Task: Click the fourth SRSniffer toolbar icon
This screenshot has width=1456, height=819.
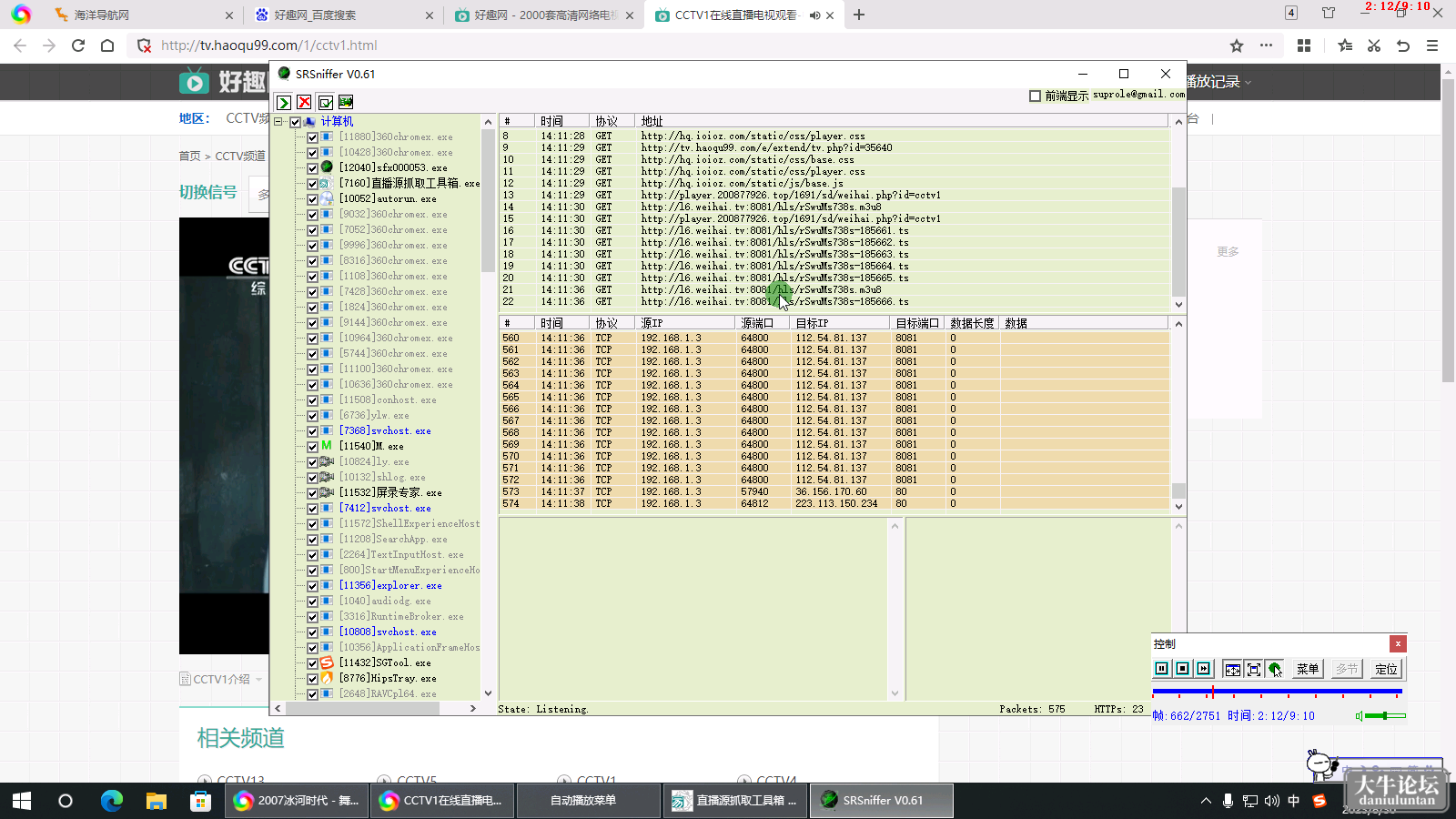Action: coord(346,103)
